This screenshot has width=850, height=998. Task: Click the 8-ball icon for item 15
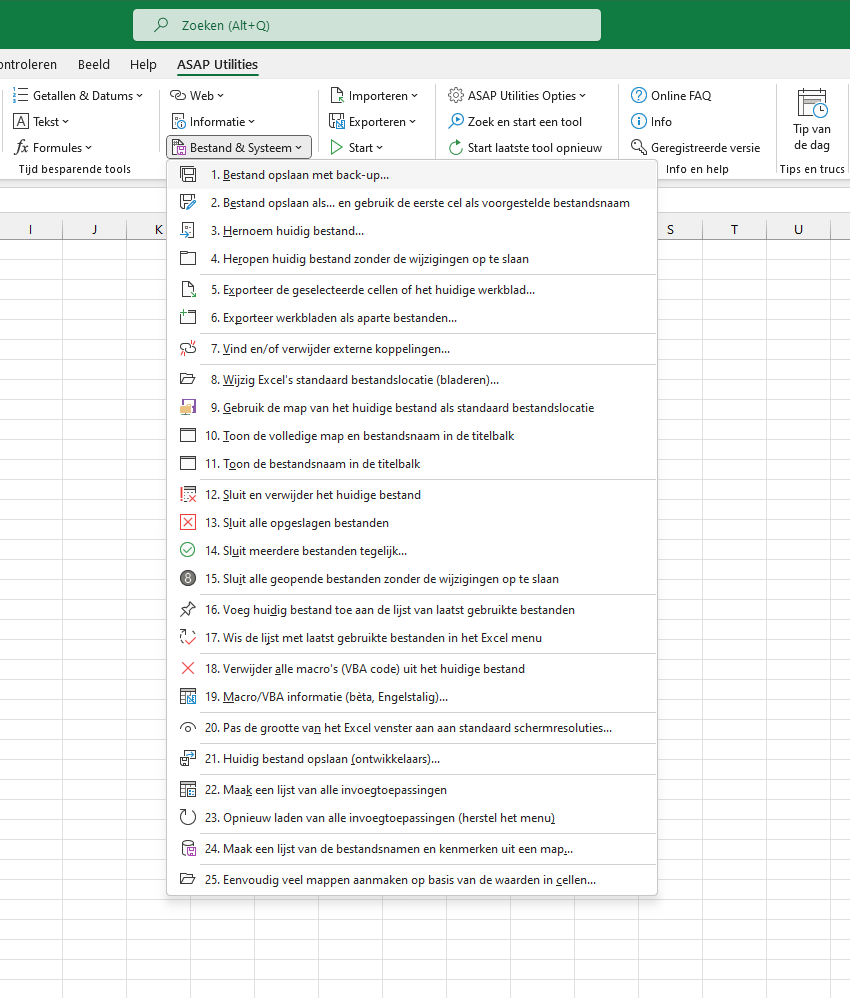[x=188, y=579]
